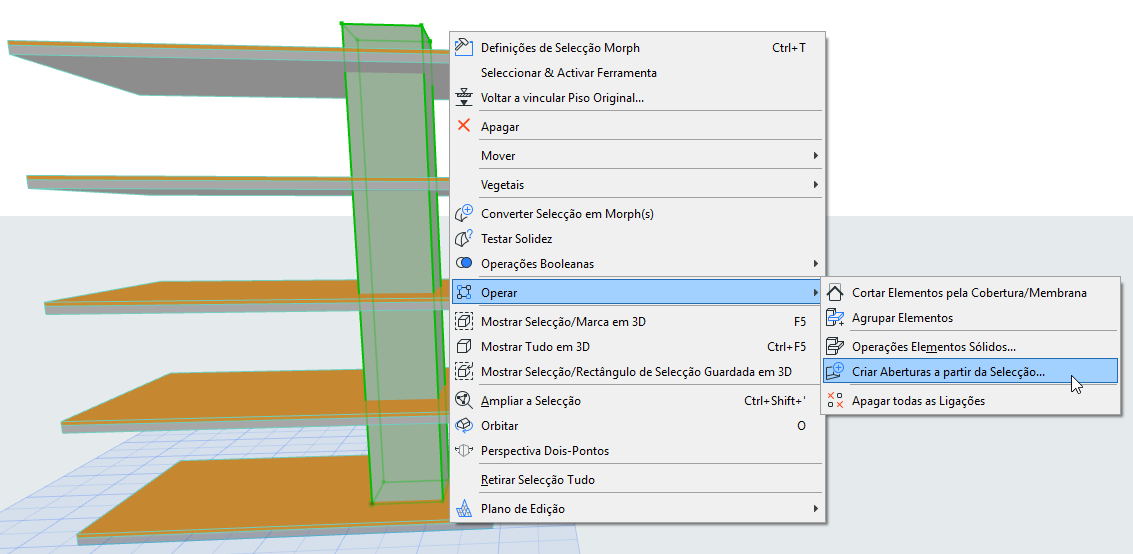Click the Convert Selection to Morph icon
This screenshot has height=554, width=1133.
point(464,213)
